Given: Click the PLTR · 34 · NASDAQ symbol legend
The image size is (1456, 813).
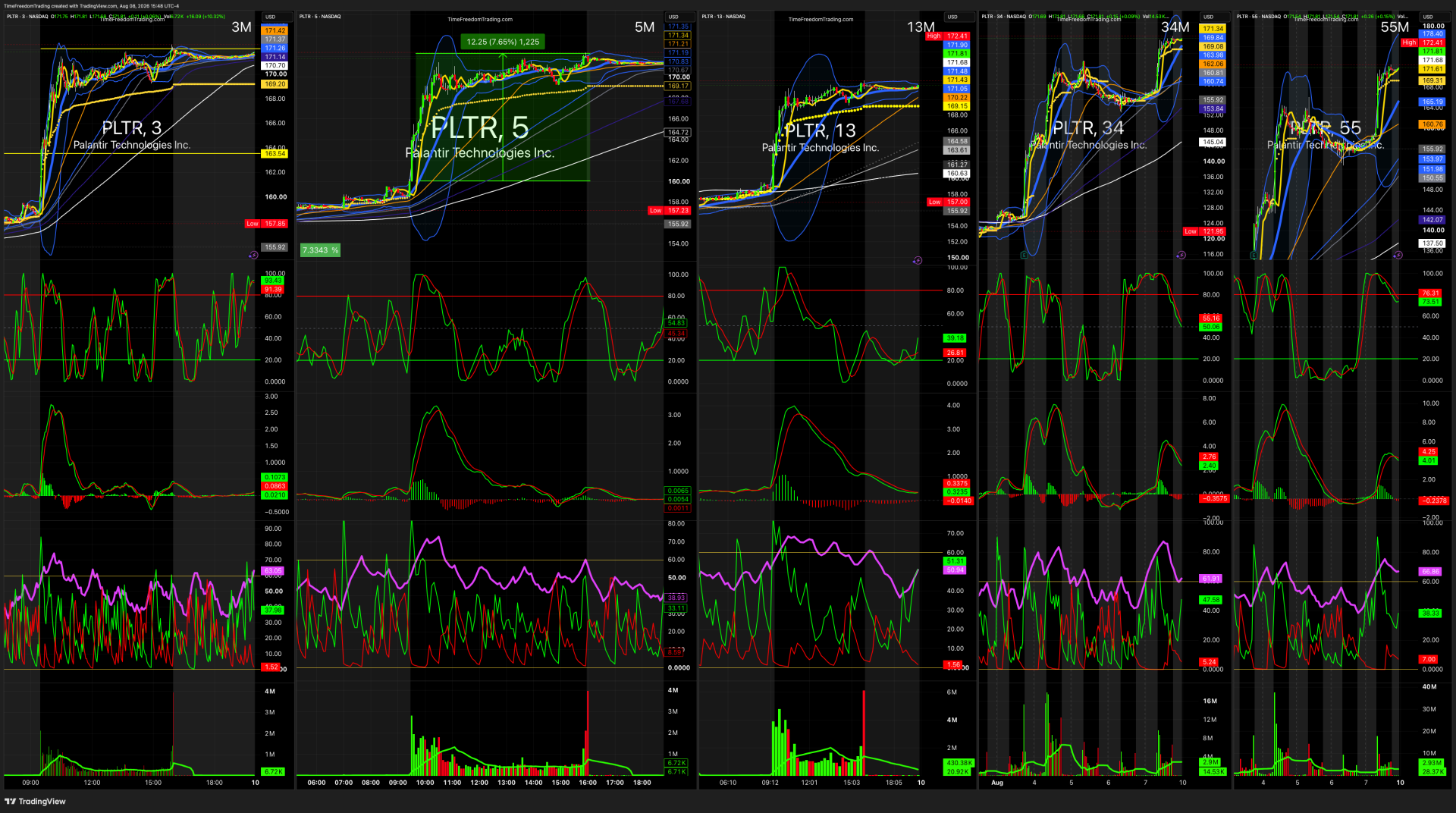Looking at the screenshot, I should [1004, 17].
